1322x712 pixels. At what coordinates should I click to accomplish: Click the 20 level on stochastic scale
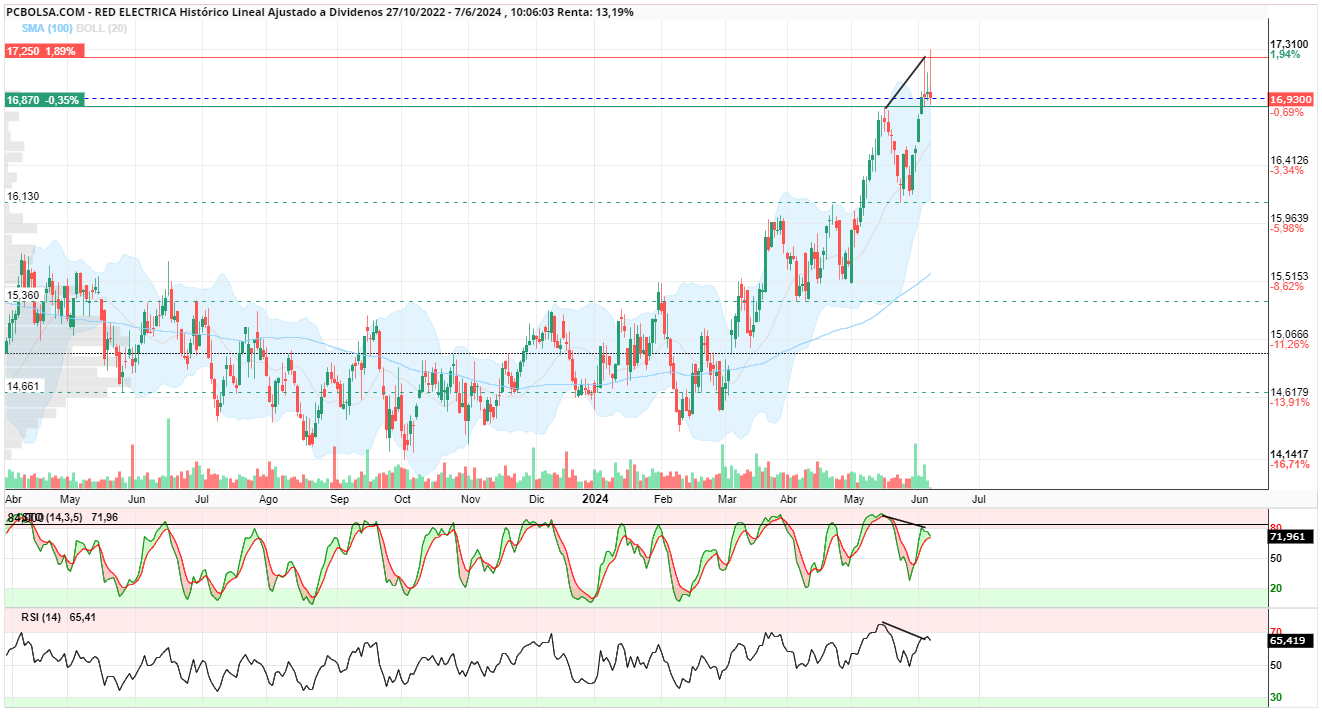(x=1276, y=589)
